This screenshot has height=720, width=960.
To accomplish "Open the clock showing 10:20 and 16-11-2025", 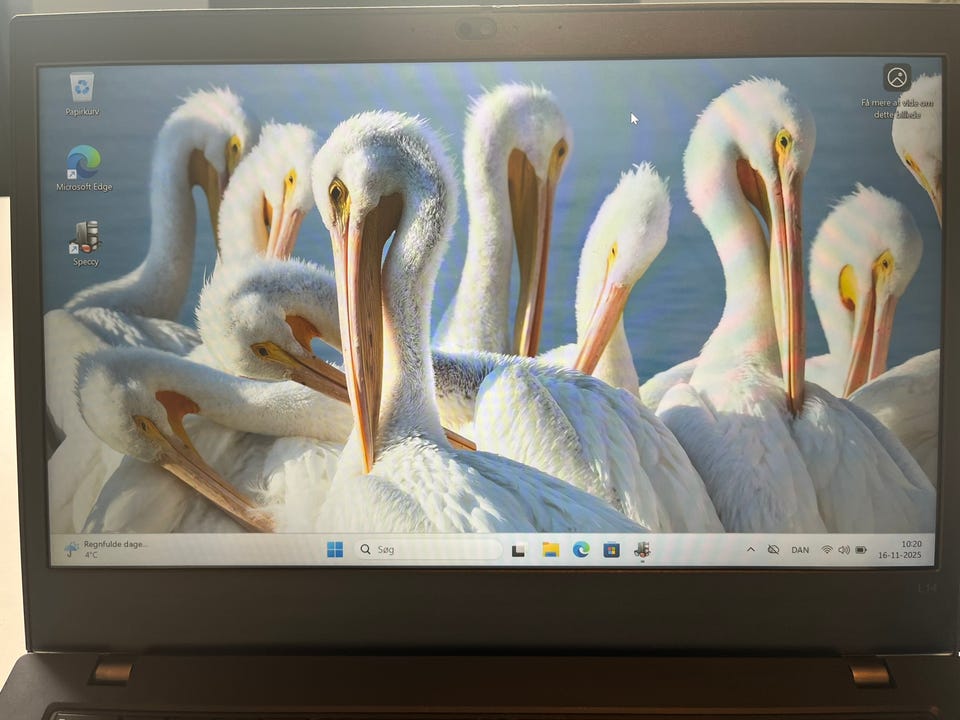I will 899,549.
